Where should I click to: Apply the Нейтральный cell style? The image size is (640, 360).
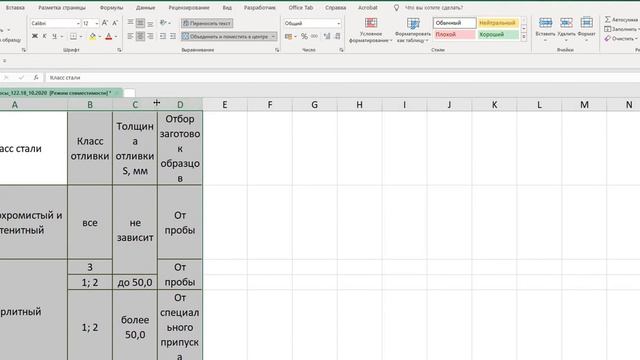point(498,23)
